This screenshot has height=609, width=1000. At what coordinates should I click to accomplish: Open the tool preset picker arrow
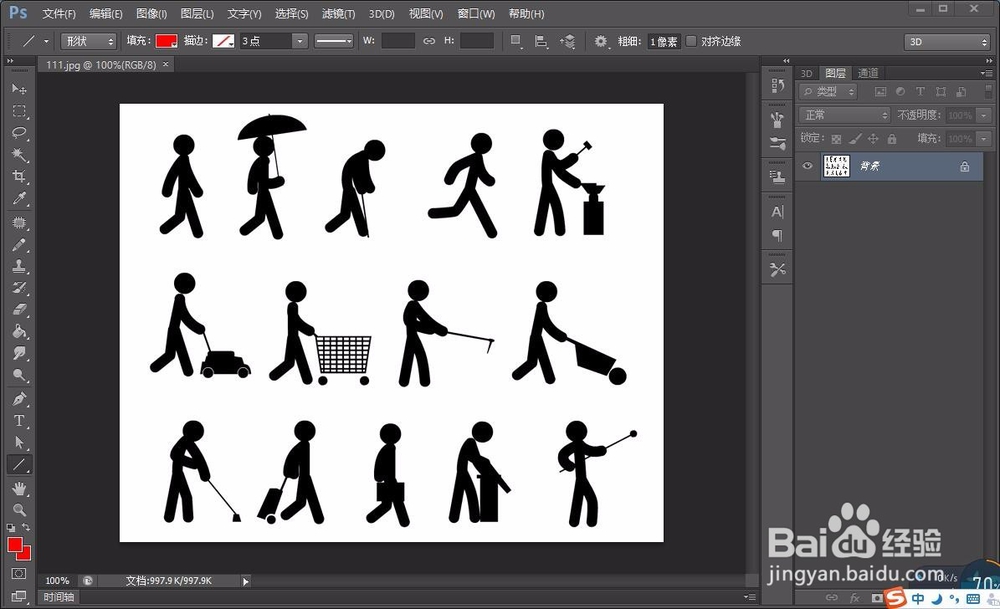click(46, 41)
